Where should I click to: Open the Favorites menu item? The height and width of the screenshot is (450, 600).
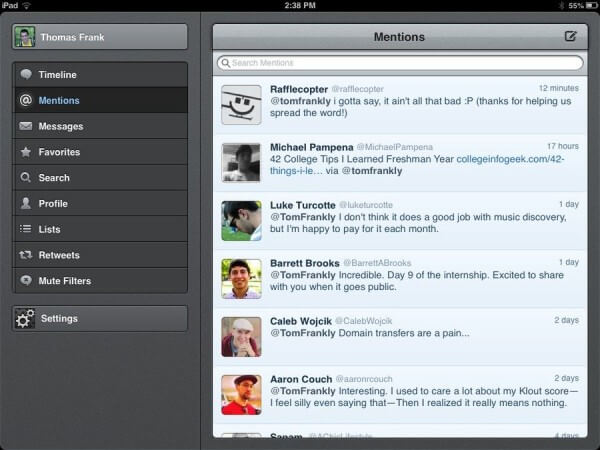tap(100, 152)
